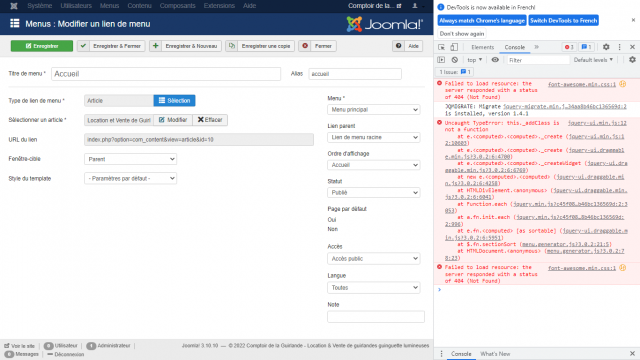Click the Alias input field
Screen dimensions: 640x360
(355, 74)
